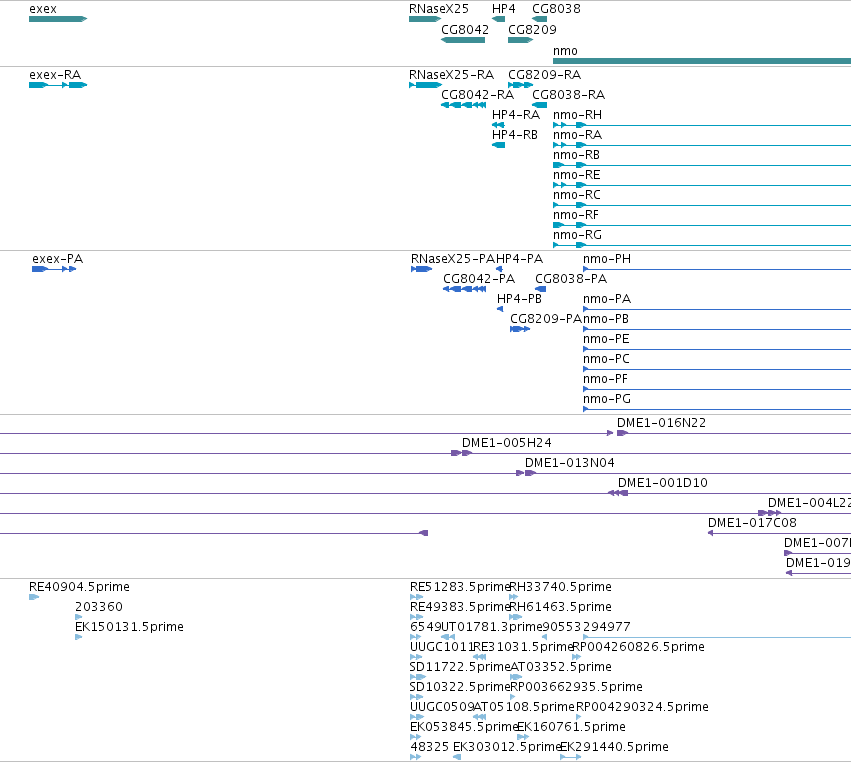This screenshot has height=762, width=851.
Task: Click the nmo-PF protein label
Action: [x=605, y=379]
